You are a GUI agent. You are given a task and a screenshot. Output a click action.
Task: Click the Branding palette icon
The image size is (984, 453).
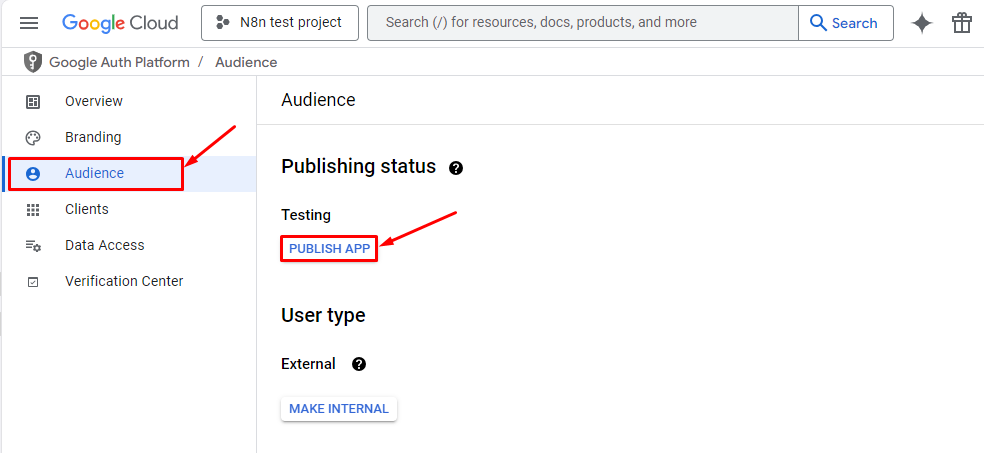(33, 138)
